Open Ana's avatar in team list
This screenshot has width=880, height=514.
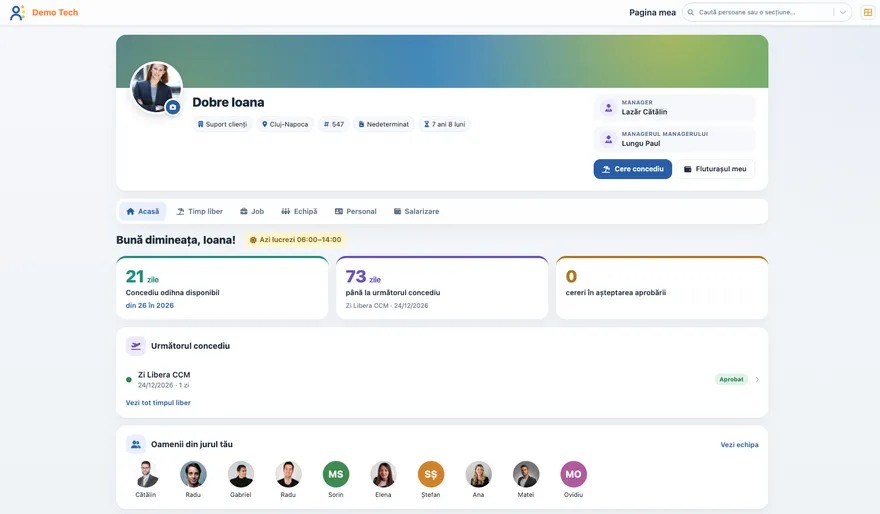(478, 474)
